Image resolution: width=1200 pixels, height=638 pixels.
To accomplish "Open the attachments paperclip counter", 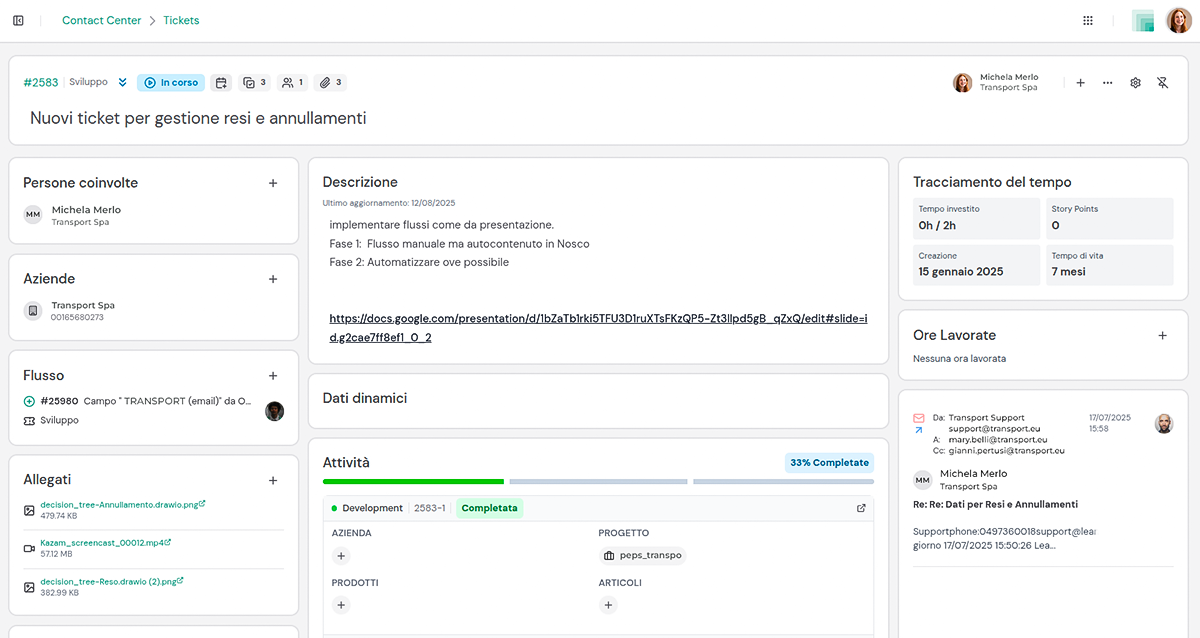I will [330, 83].
